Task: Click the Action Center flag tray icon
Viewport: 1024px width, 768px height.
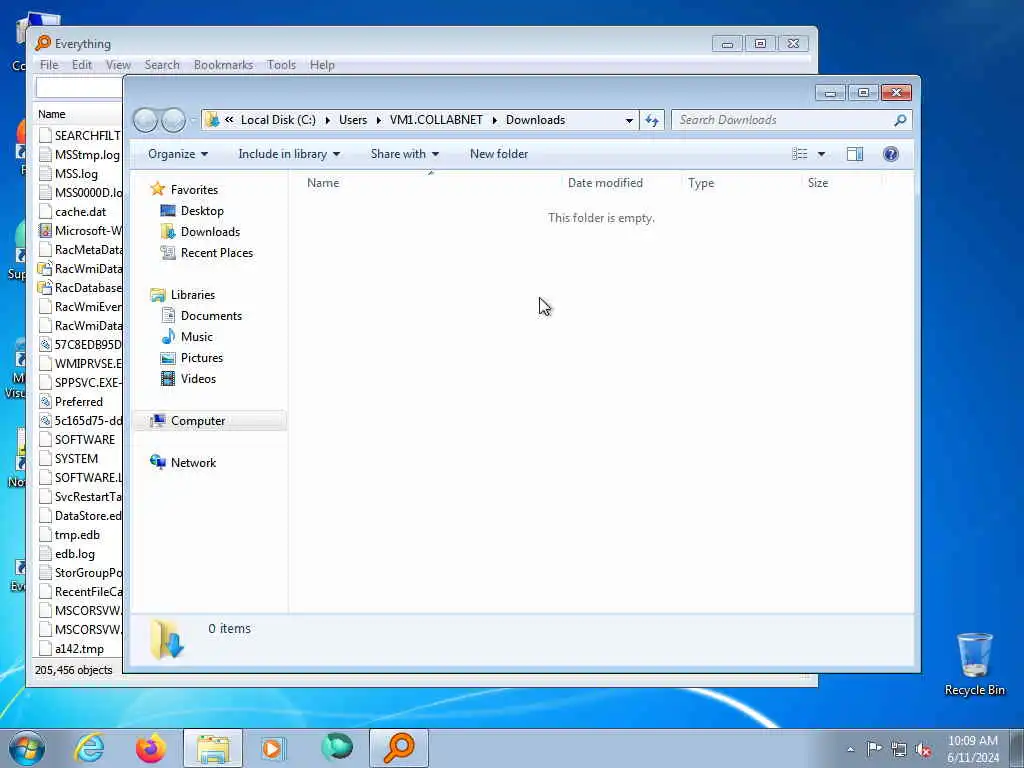Action: point(873,749)
